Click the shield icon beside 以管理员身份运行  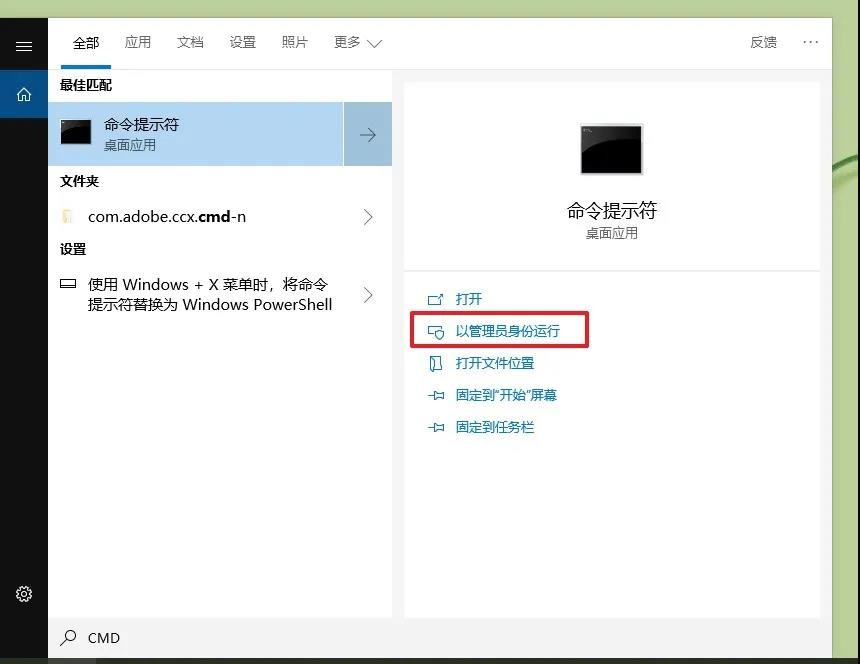436,330
